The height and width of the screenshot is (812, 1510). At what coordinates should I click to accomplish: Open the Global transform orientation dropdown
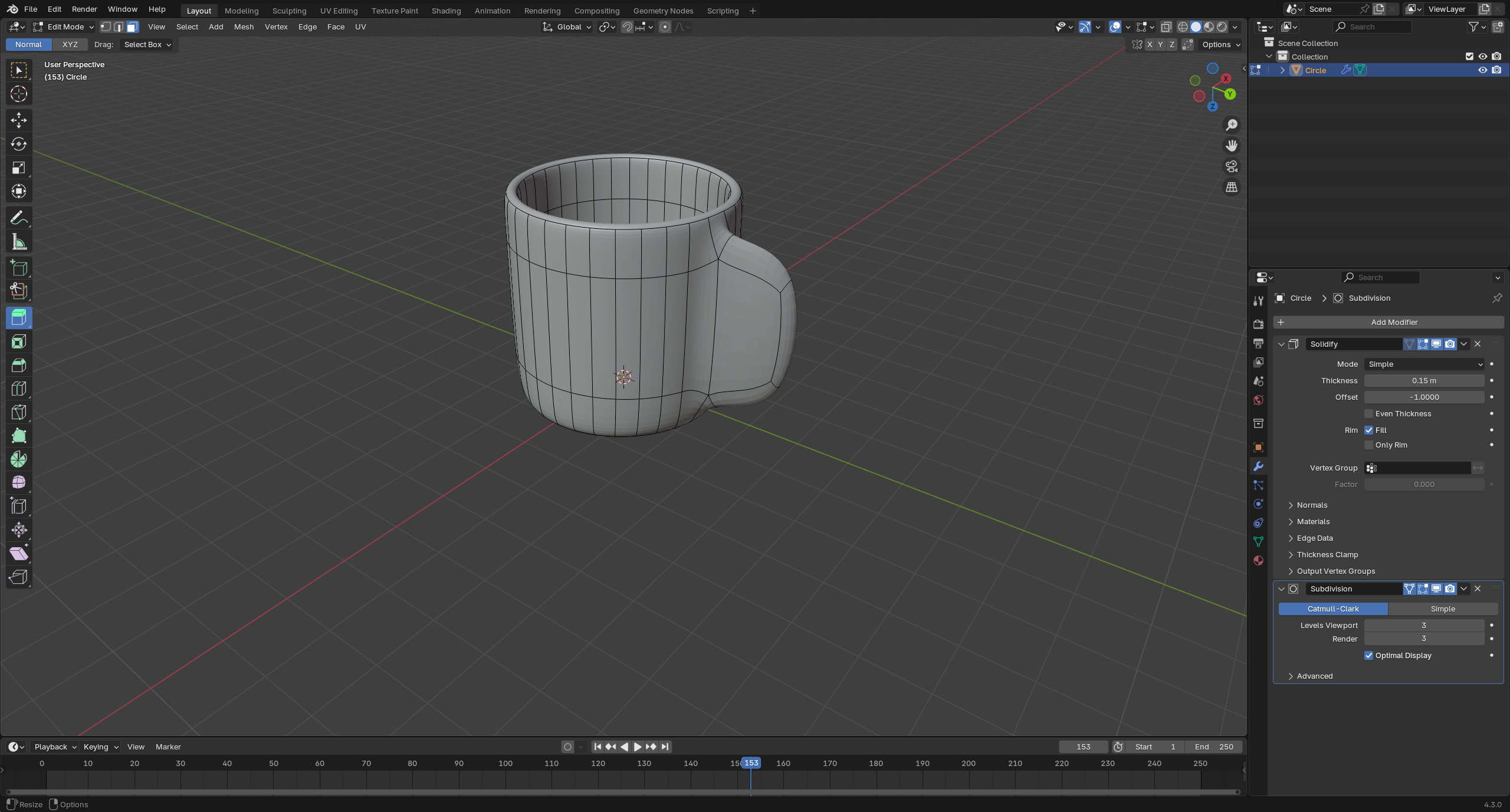[567, 27]
